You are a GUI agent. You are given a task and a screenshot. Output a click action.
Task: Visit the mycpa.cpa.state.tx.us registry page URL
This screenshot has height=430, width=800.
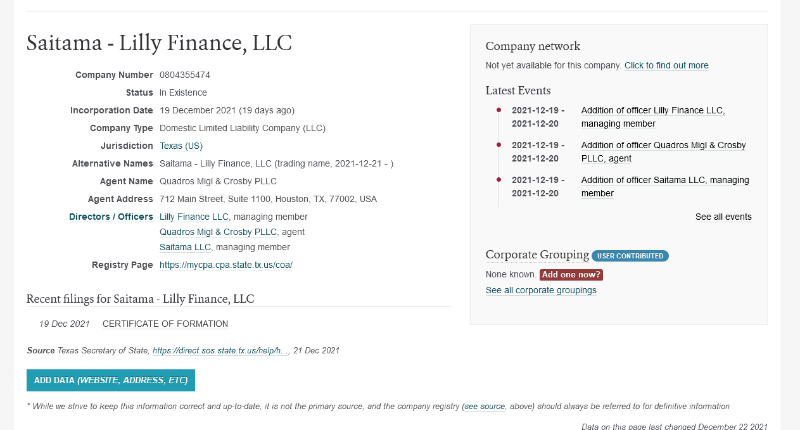tap(225, 265)
